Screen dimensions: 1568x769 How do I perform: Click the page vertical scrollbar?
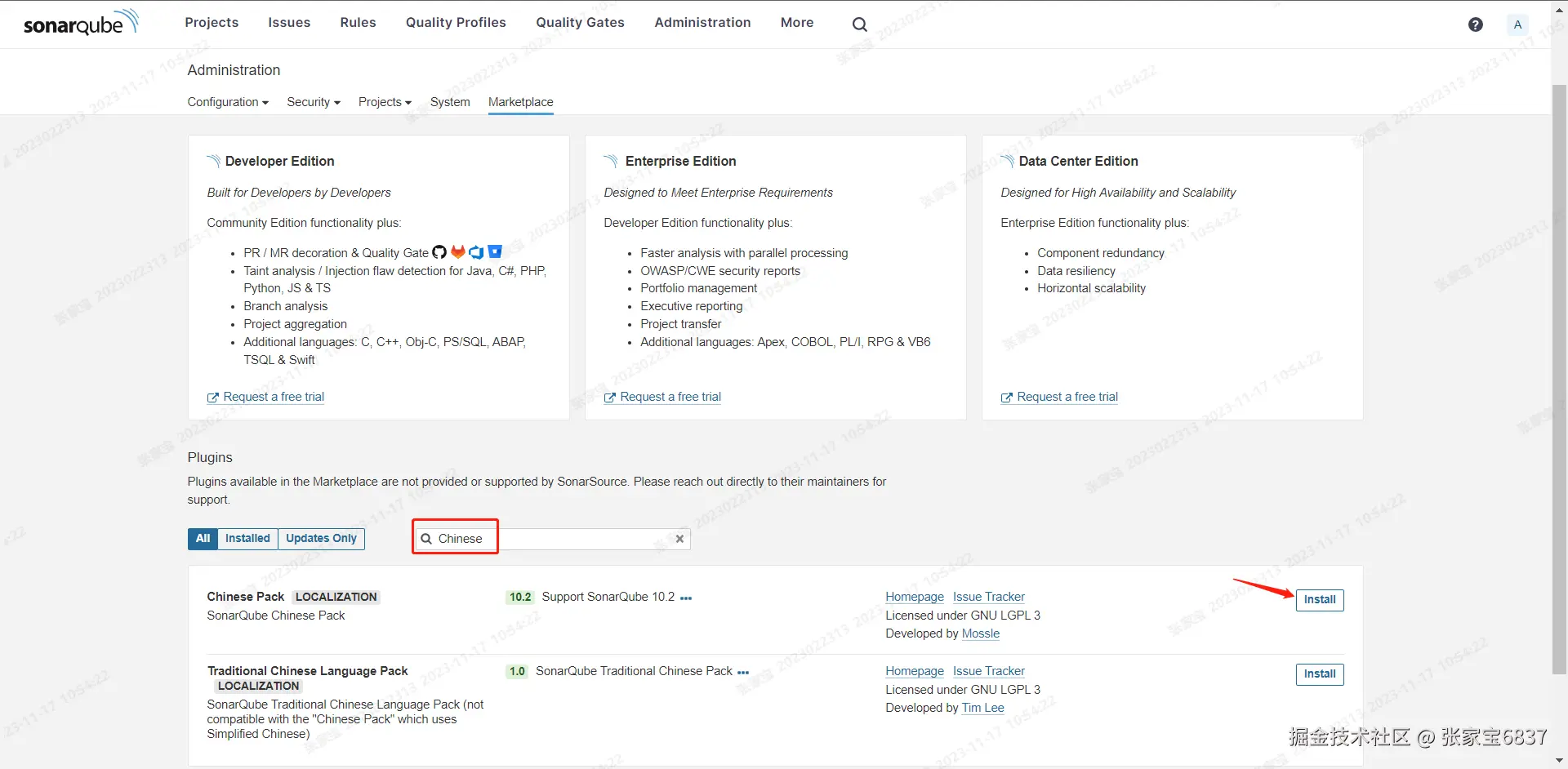(1559, 376)
